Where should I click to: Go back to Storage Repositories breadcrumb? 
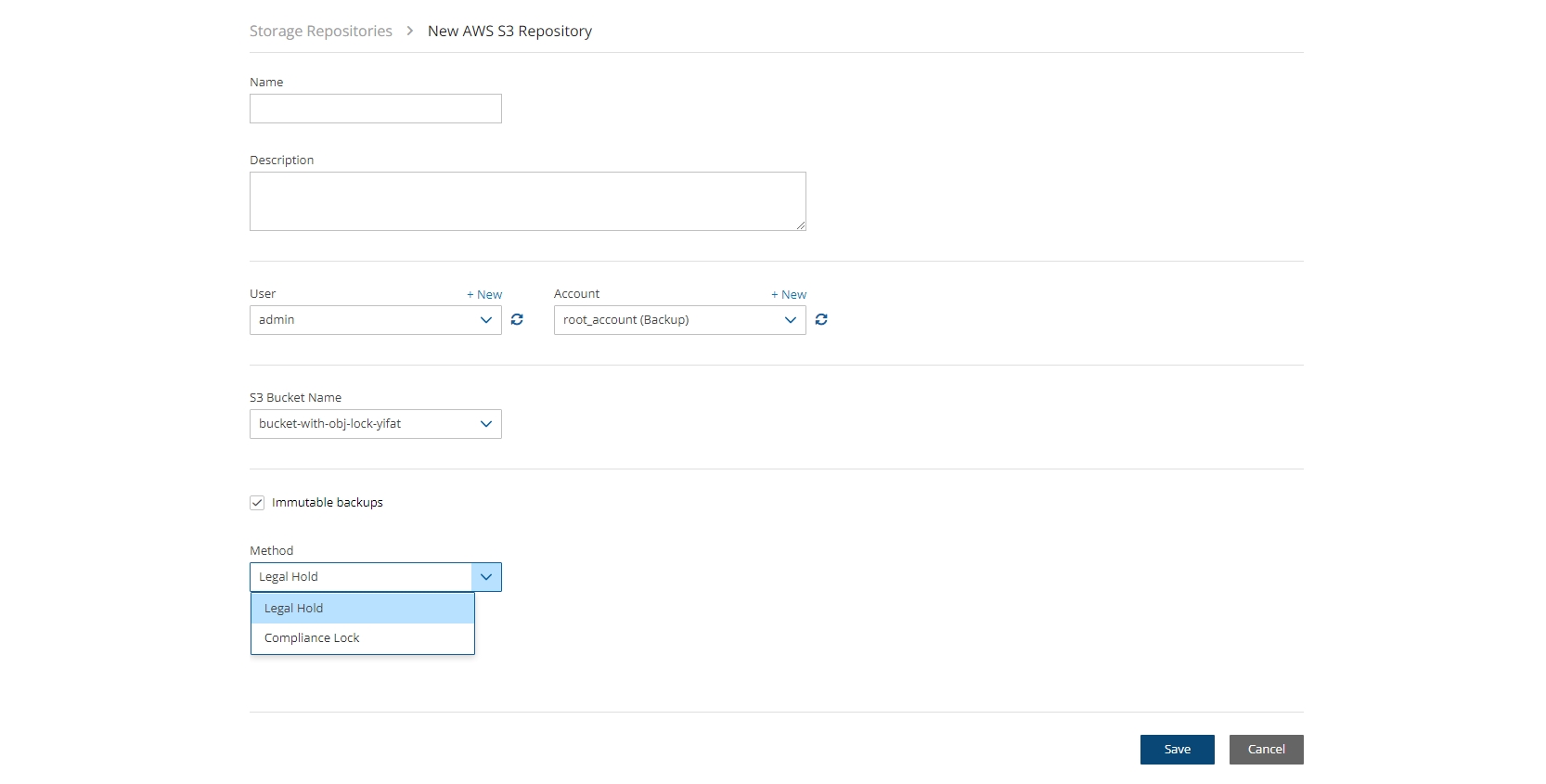point(321,32)
